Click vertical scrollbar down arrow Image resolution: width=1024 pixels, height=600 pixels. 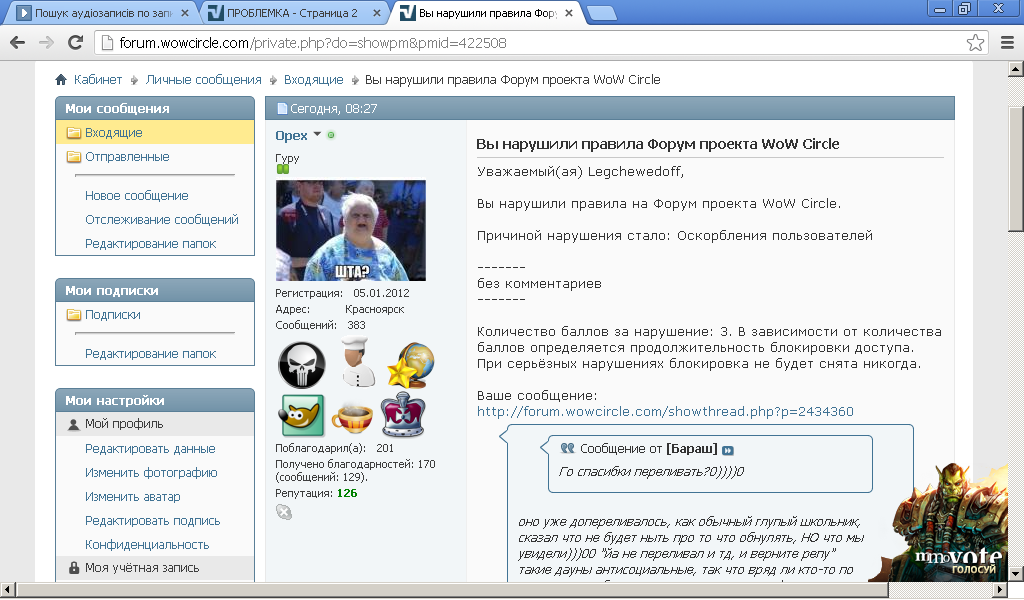1016,574
